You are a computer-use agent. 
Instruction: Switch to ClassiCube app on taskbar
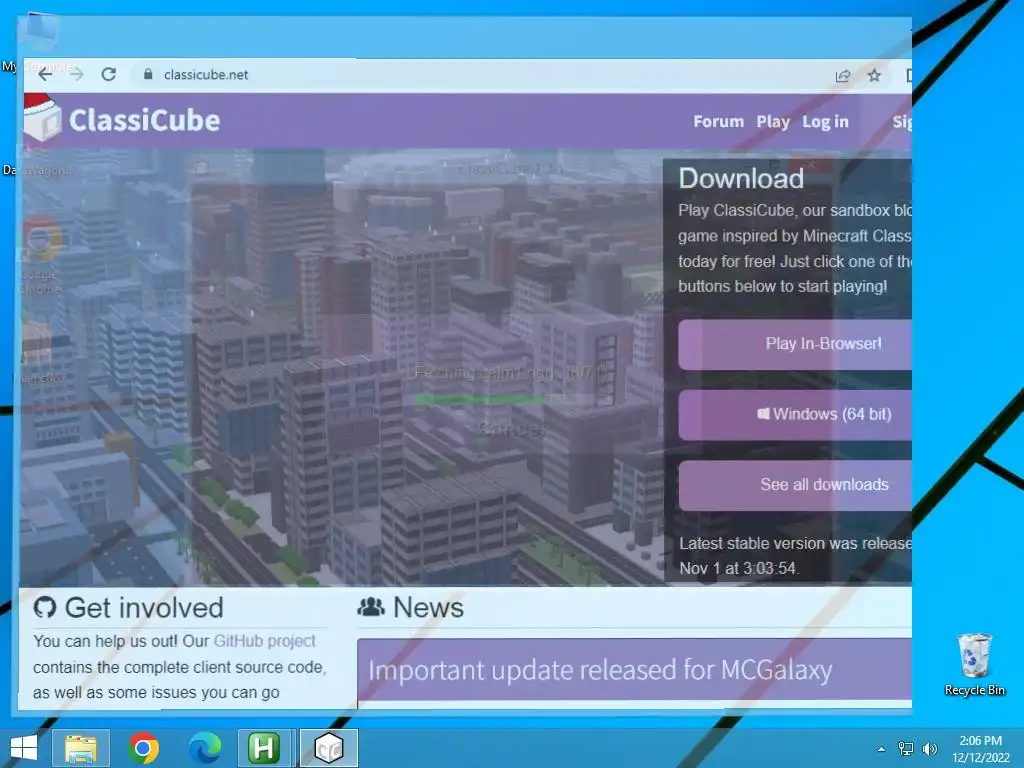[x=328, y=748]
